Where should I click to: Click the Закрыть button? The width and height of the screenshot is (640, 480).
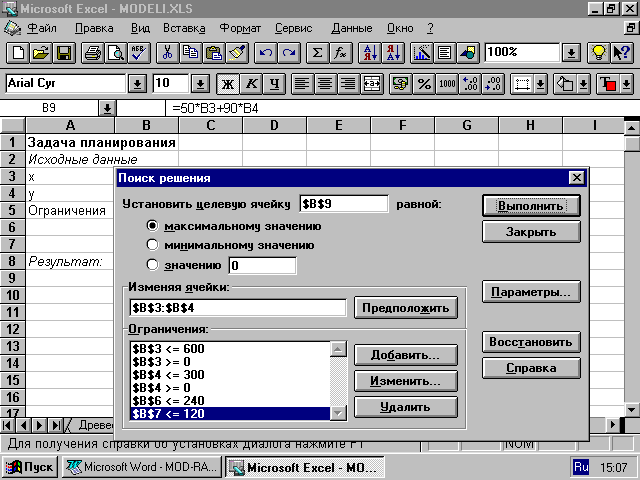531,232
